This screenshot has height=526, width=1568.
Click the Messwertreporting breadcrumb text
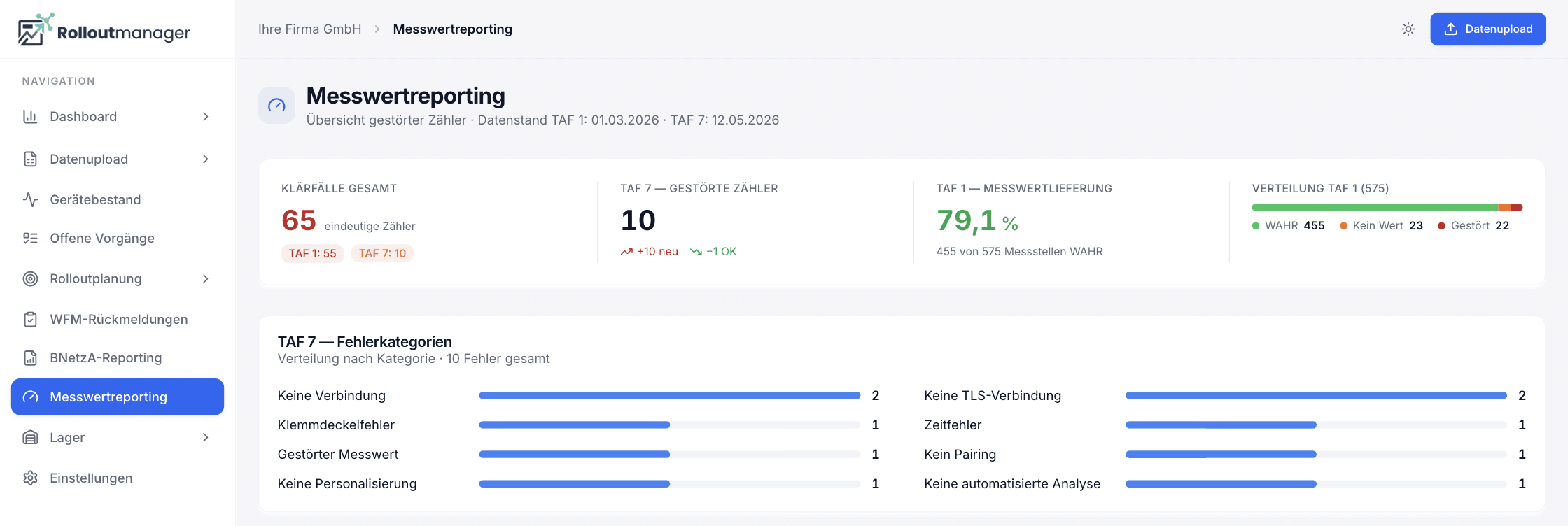[x=453, y=29]
